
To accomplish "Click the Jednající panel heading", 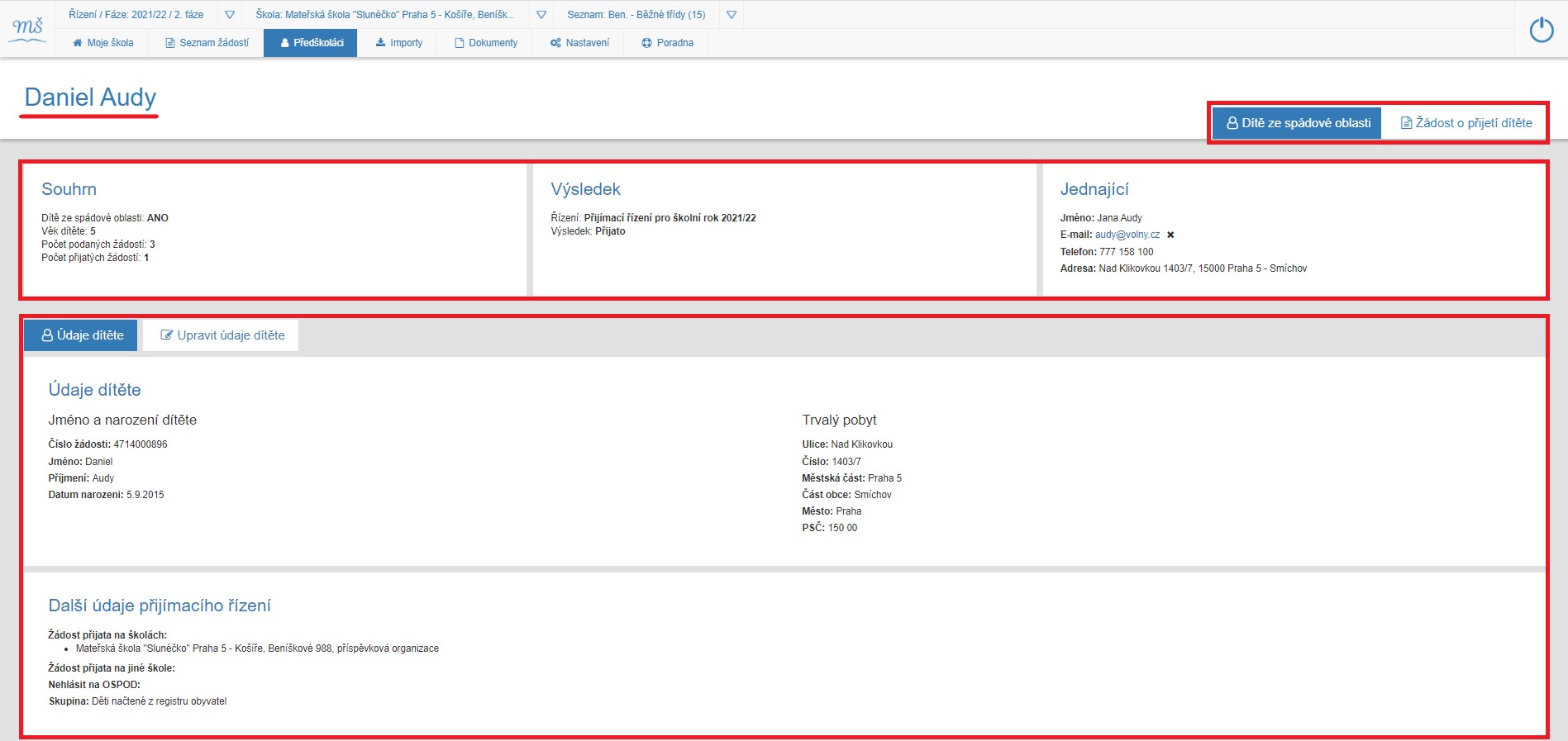I will click(1094, 189).
